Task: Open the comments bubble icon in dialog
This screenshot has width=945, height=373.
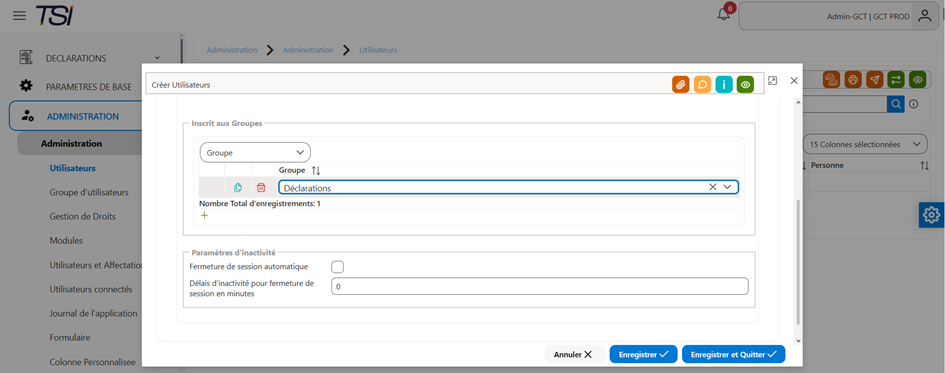Action: pyautogui.click(x=702, y=85)
